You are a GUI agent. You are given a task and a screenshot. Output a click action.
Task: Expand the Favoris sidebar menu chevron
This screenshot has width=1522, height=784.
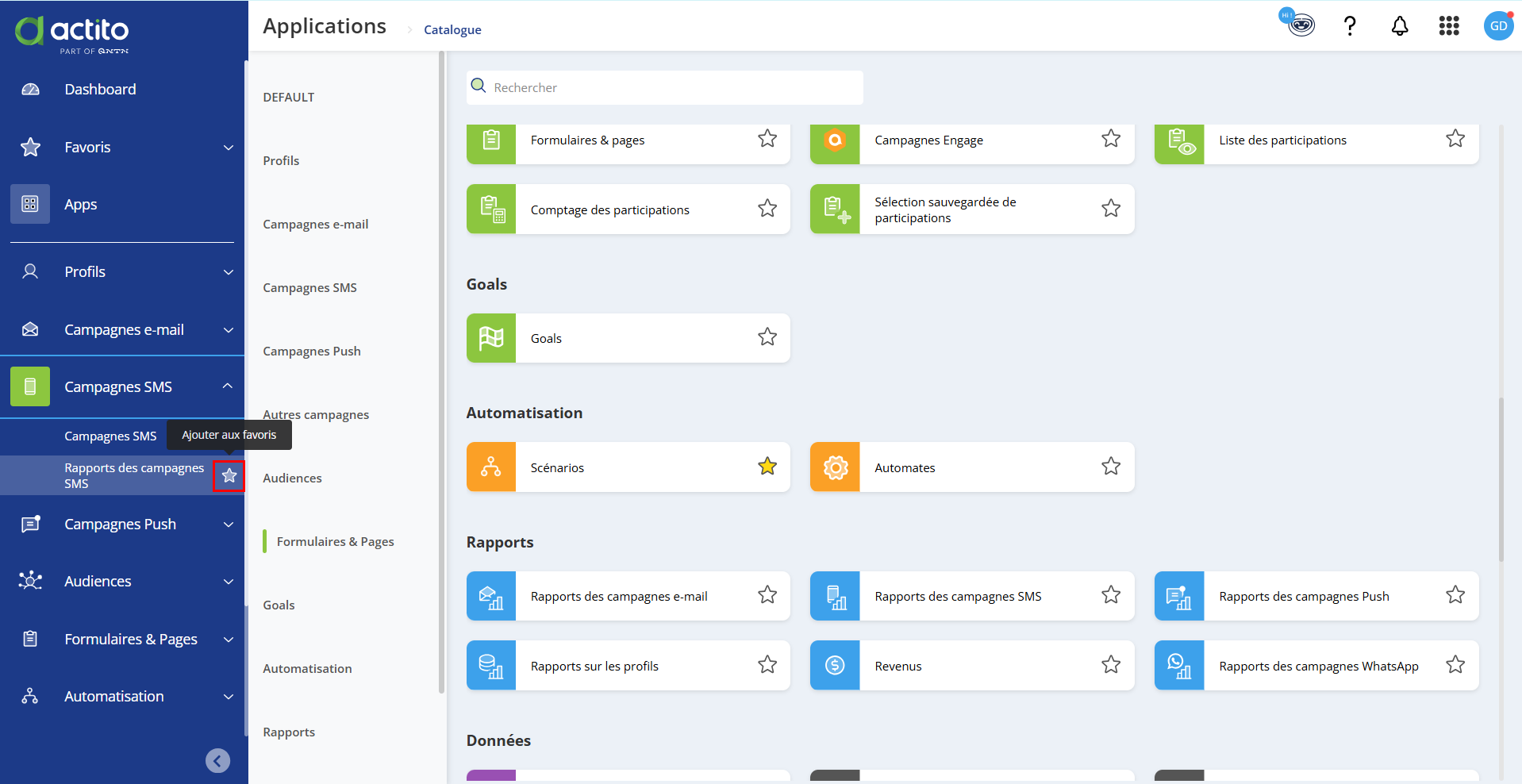click(229, 148)
